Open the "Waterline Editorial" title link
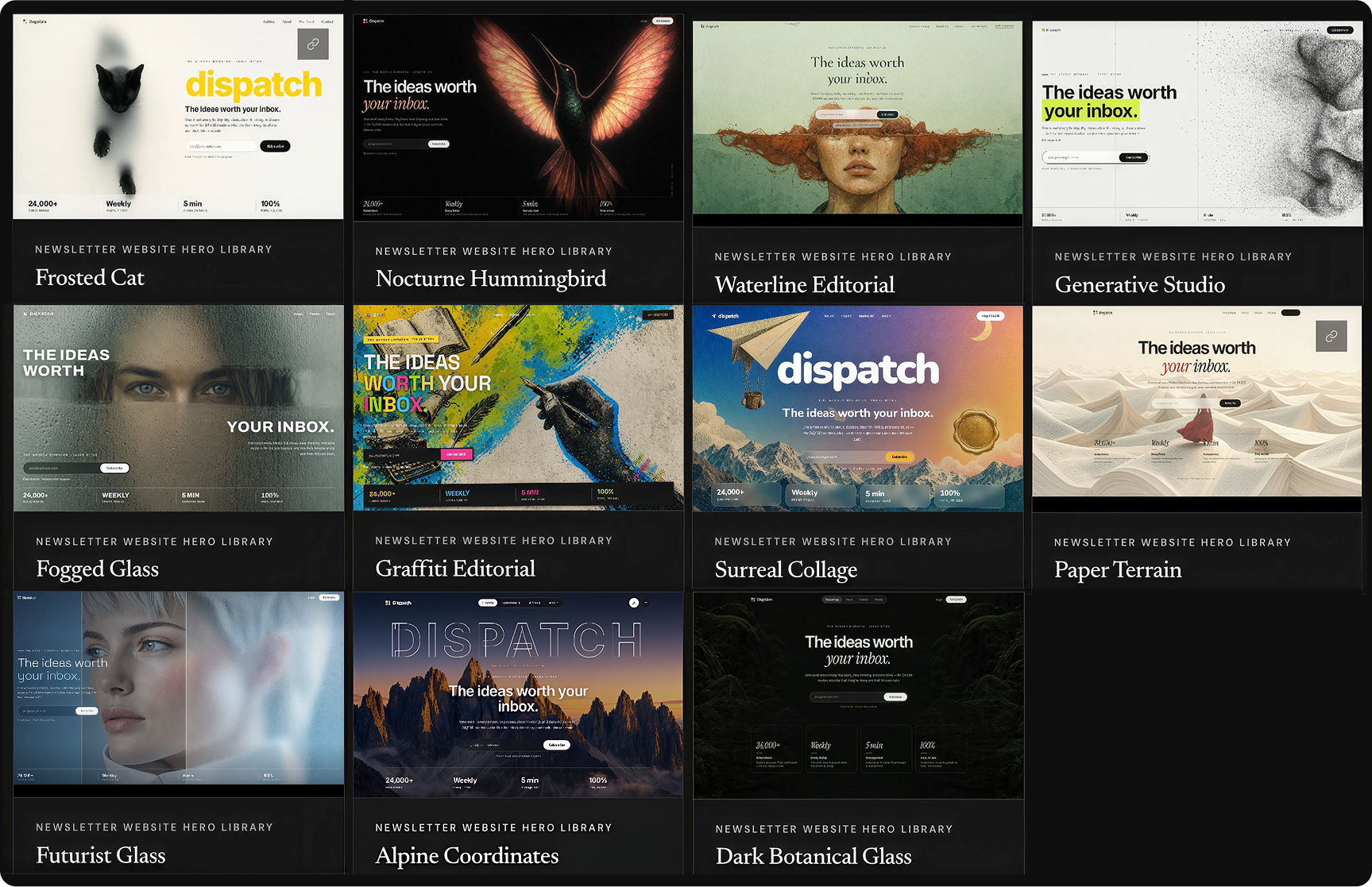Screen dimensions: 1372x887 (x=805, y=284)
